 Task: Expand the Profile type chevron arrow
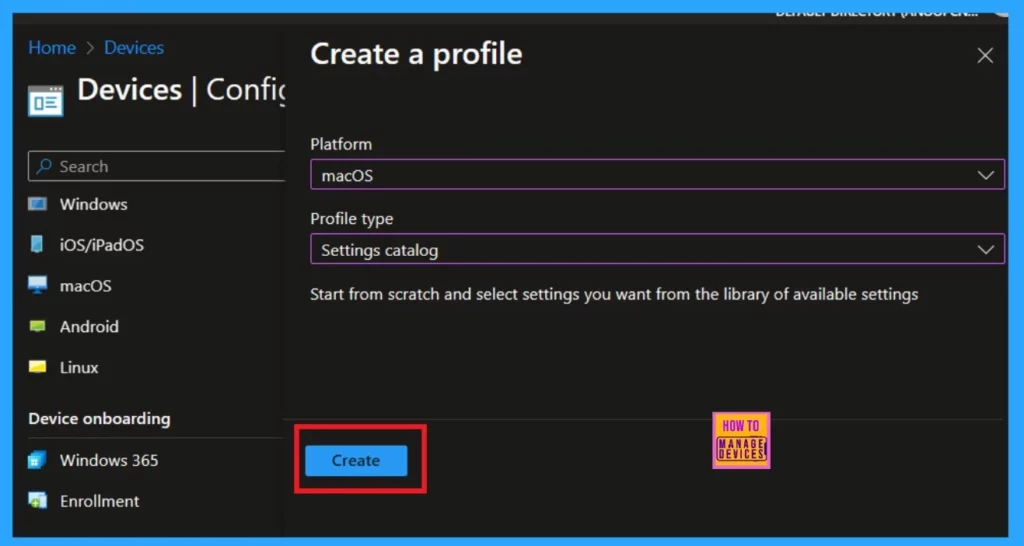(x=985, y=249)
